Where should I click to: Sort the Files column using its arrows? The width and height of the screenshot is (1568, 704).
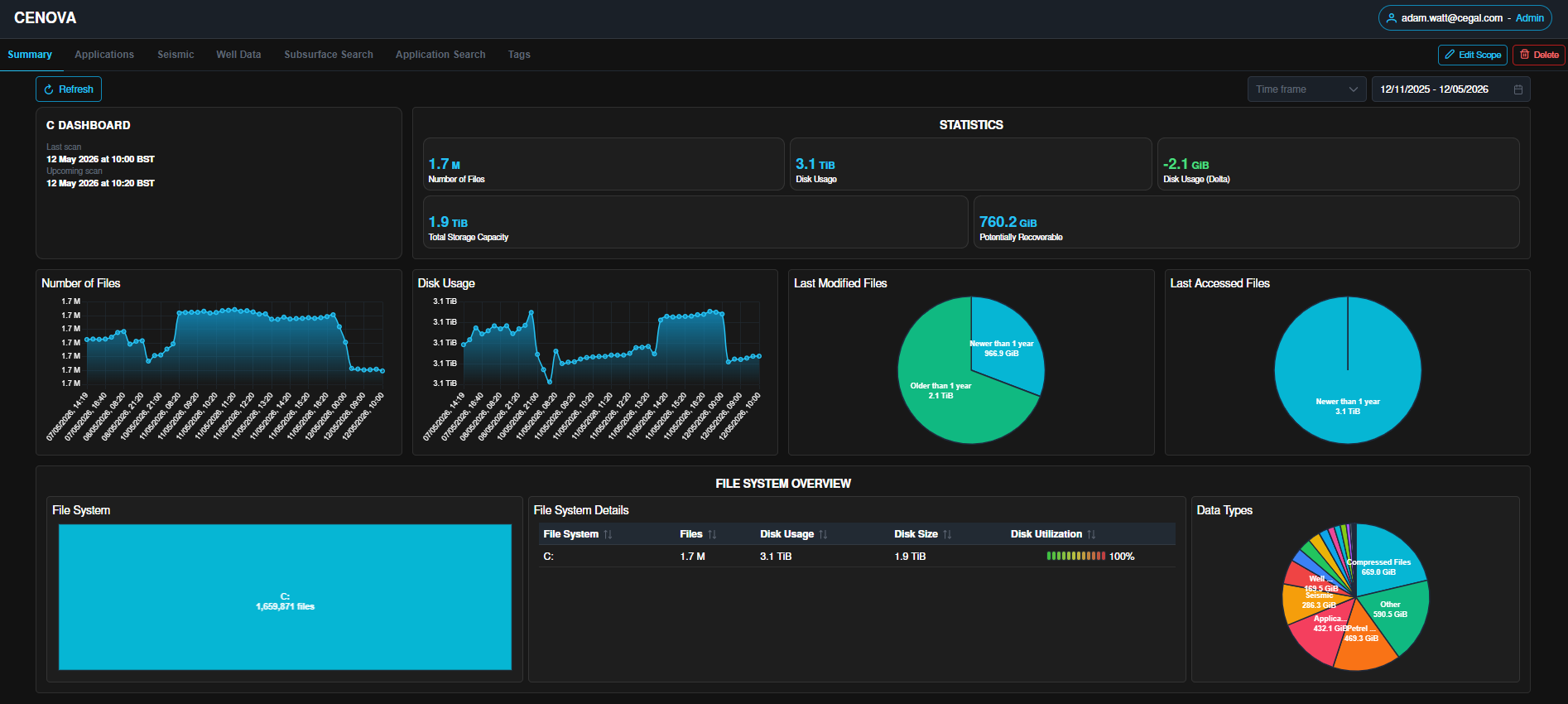tap(712, 534)
